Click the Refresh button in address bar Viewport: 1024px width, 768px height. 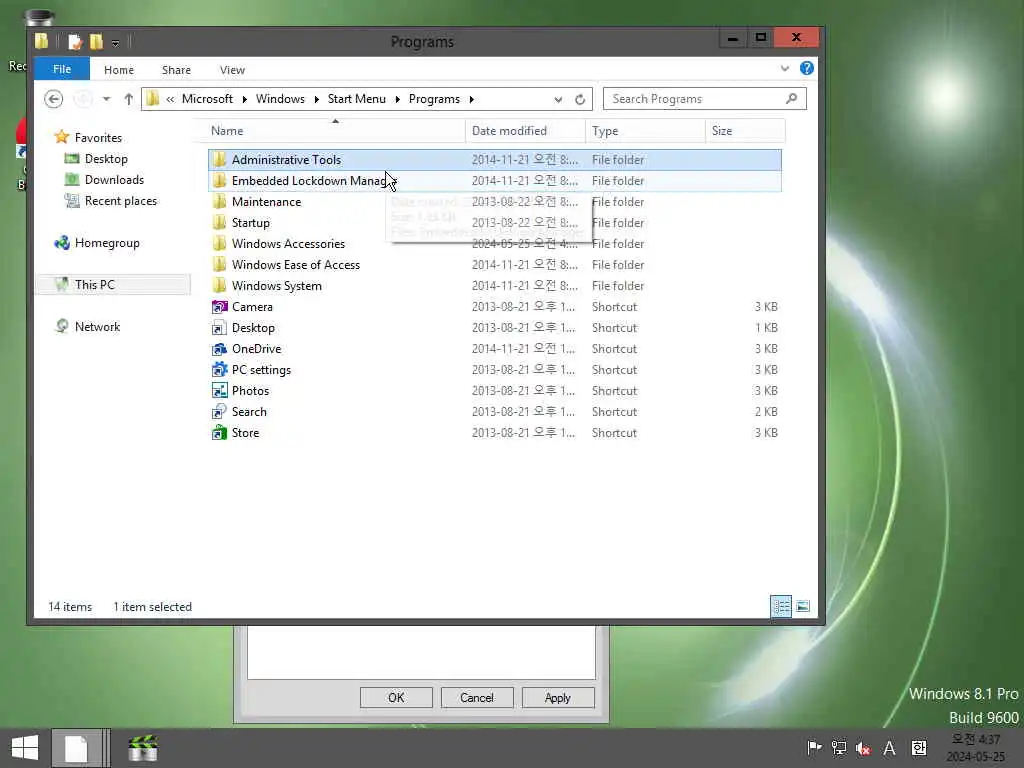[x=580, y=99]
